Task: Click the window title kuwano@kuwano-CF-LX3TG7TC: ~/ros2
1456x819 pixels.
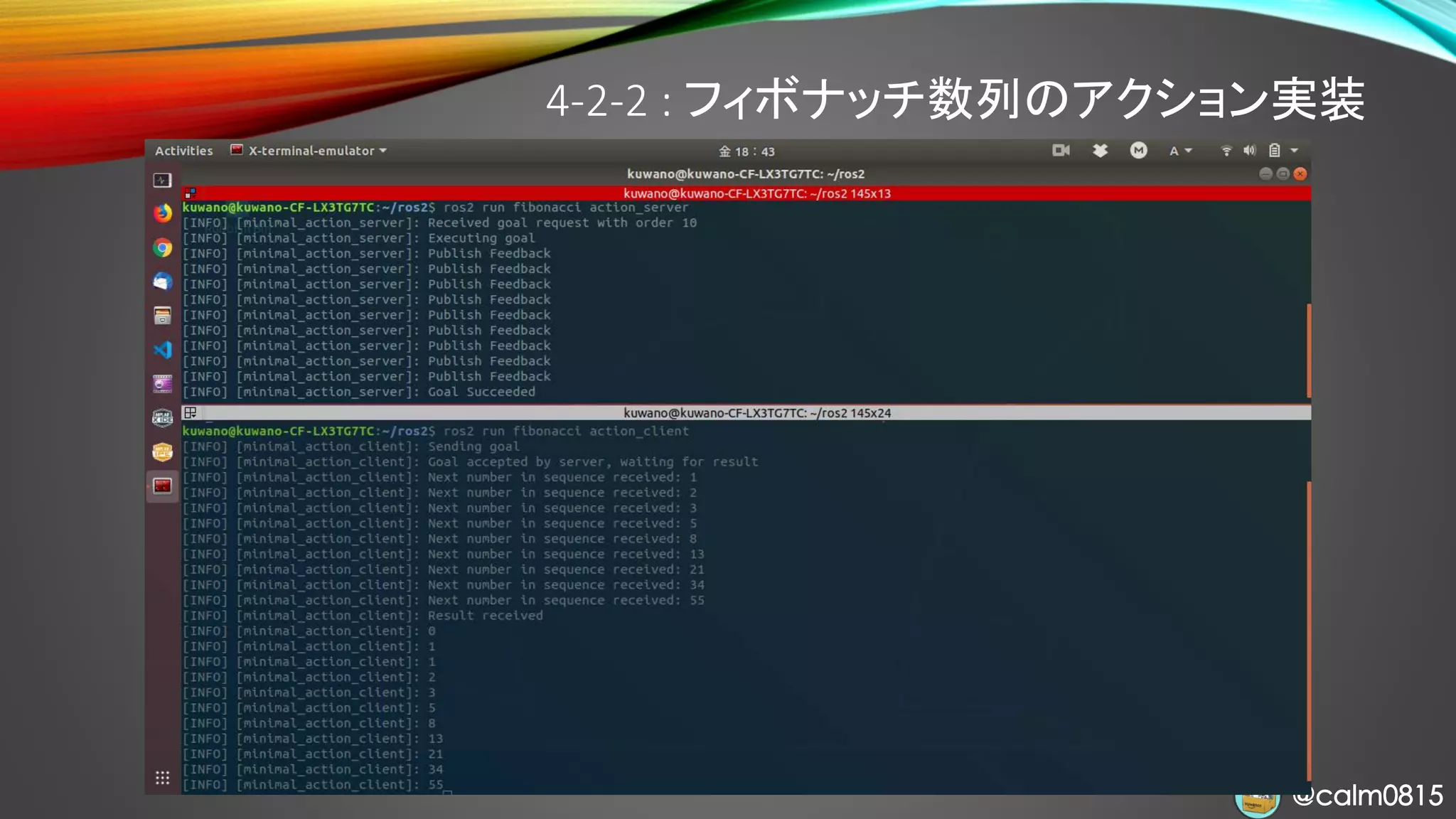Action: (x=746, y=173)
